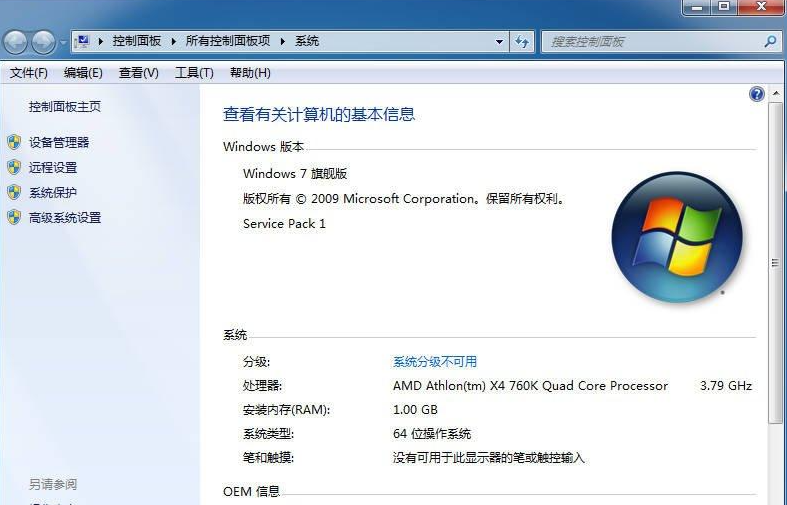Click the Windows logo orb image

coord(677,237)
